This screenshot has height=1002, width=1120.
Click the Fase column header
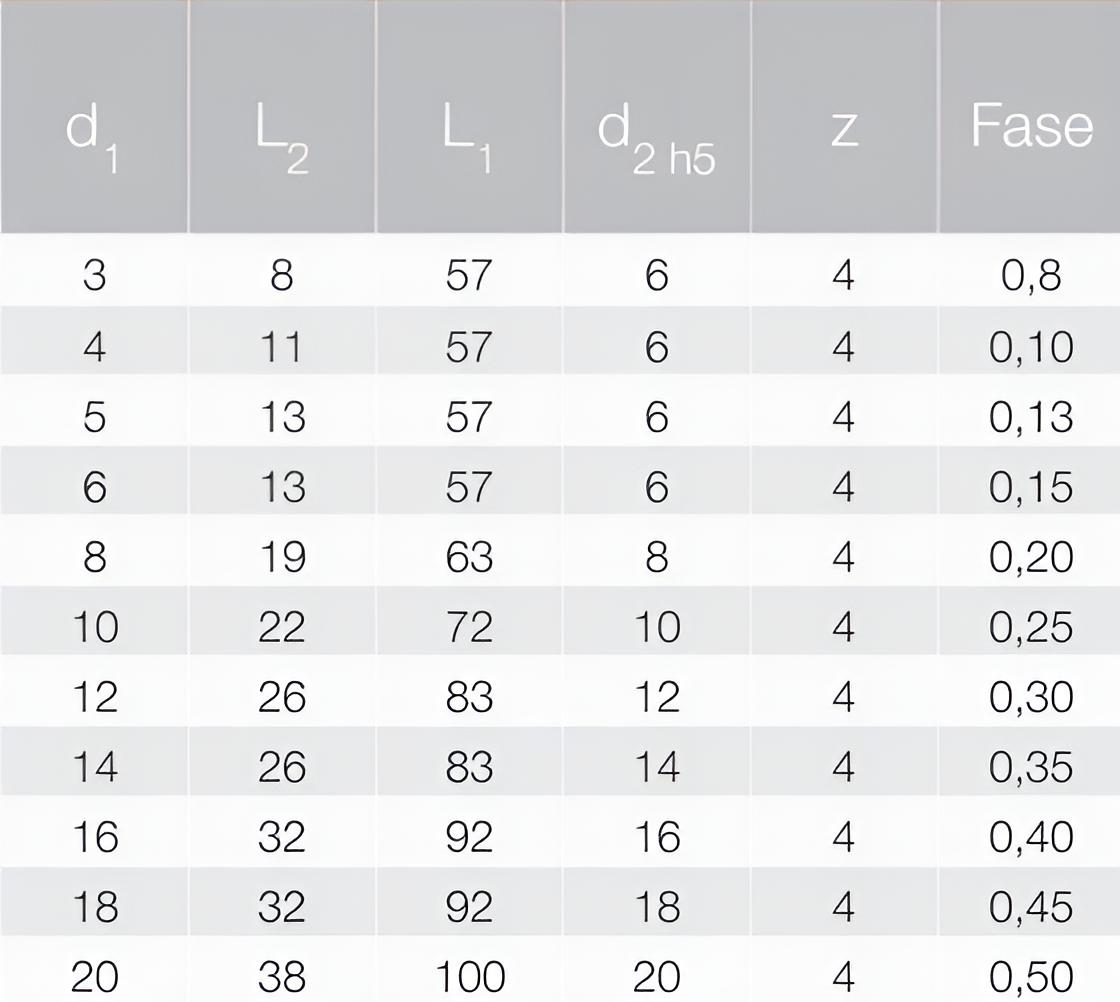pyautogui.click(x=1031, y=127)
